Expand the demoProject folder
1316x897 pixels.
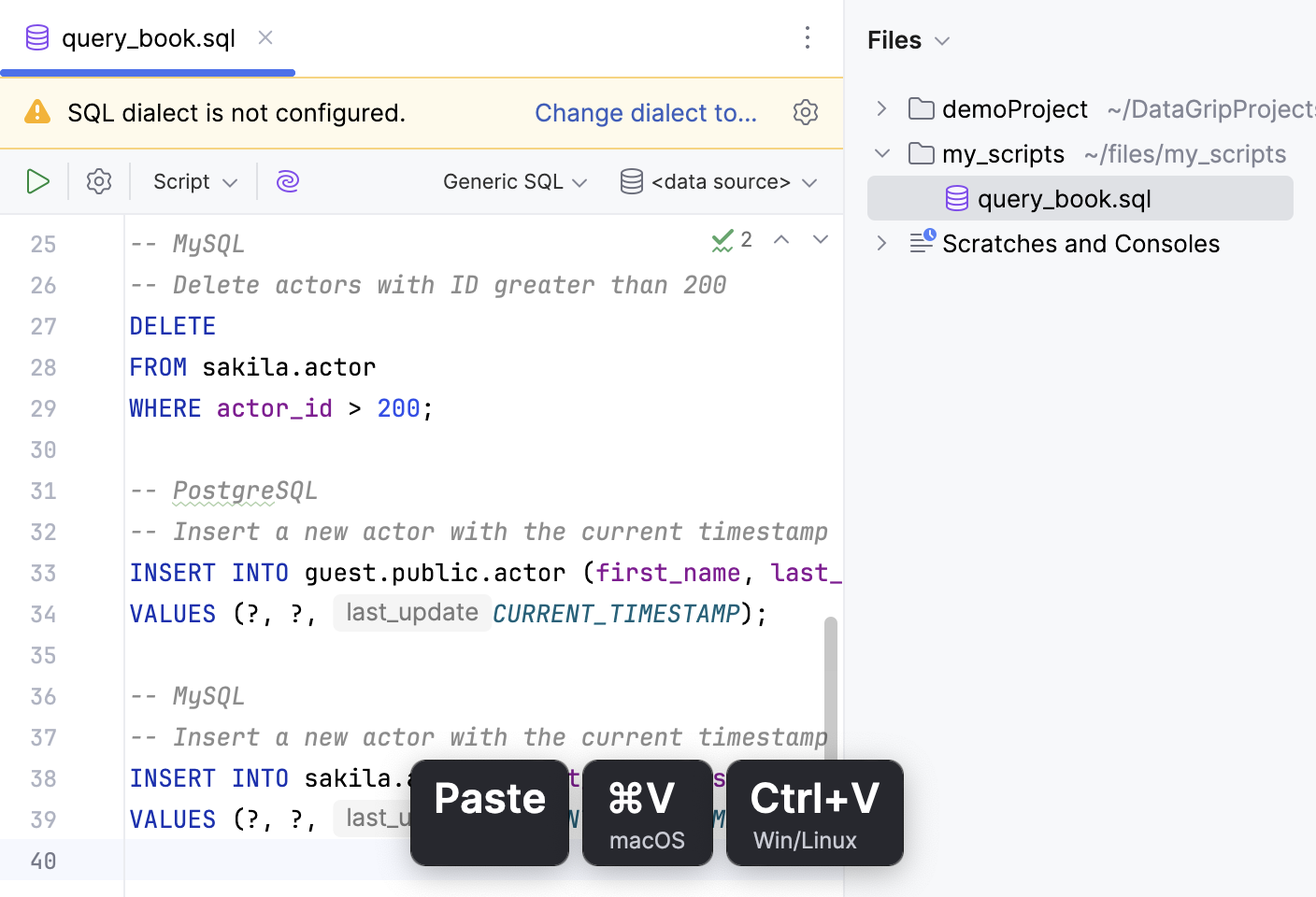(880, 108)
